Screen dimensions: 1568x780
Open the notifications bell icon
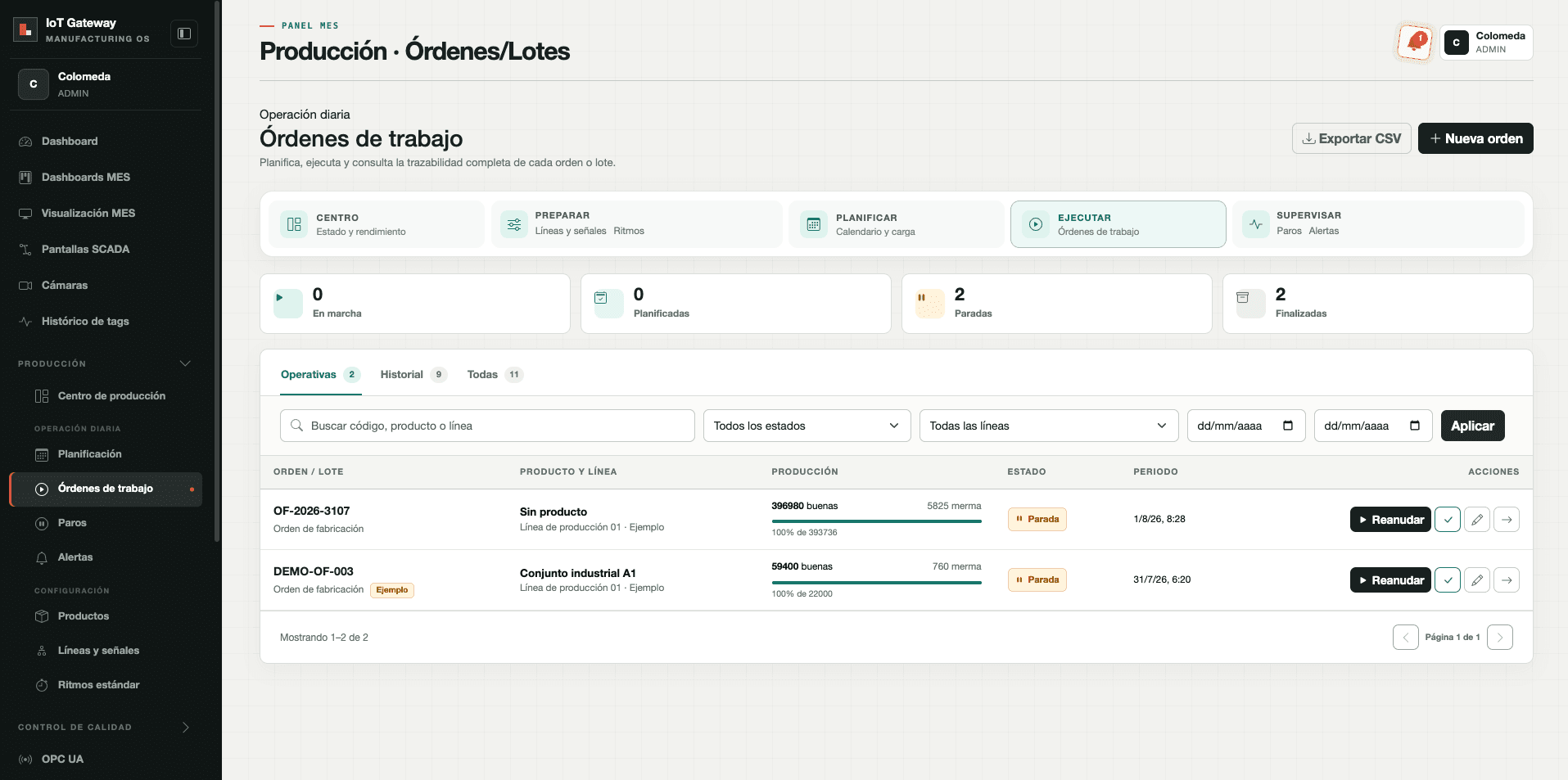coord(1414,42)
